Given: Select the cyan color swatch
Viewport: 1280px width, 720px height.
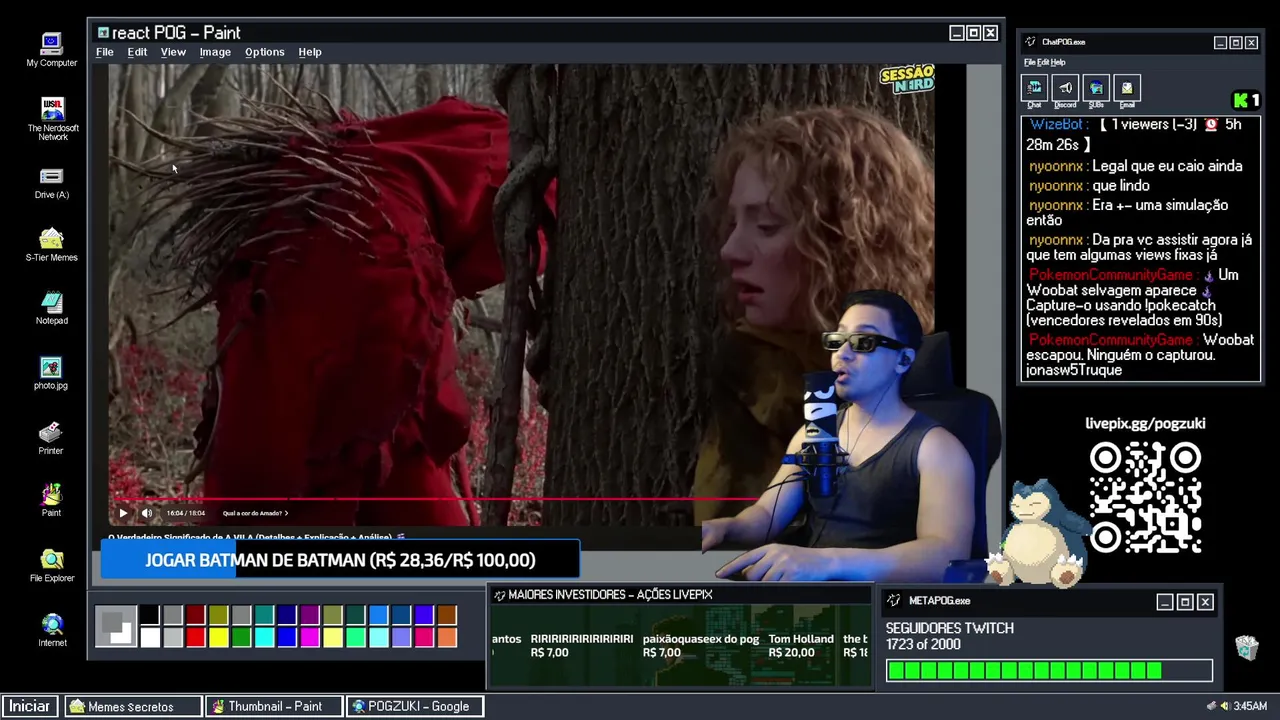Looking at the screenshot, I should pyautogui.click(x=264, y=637).
